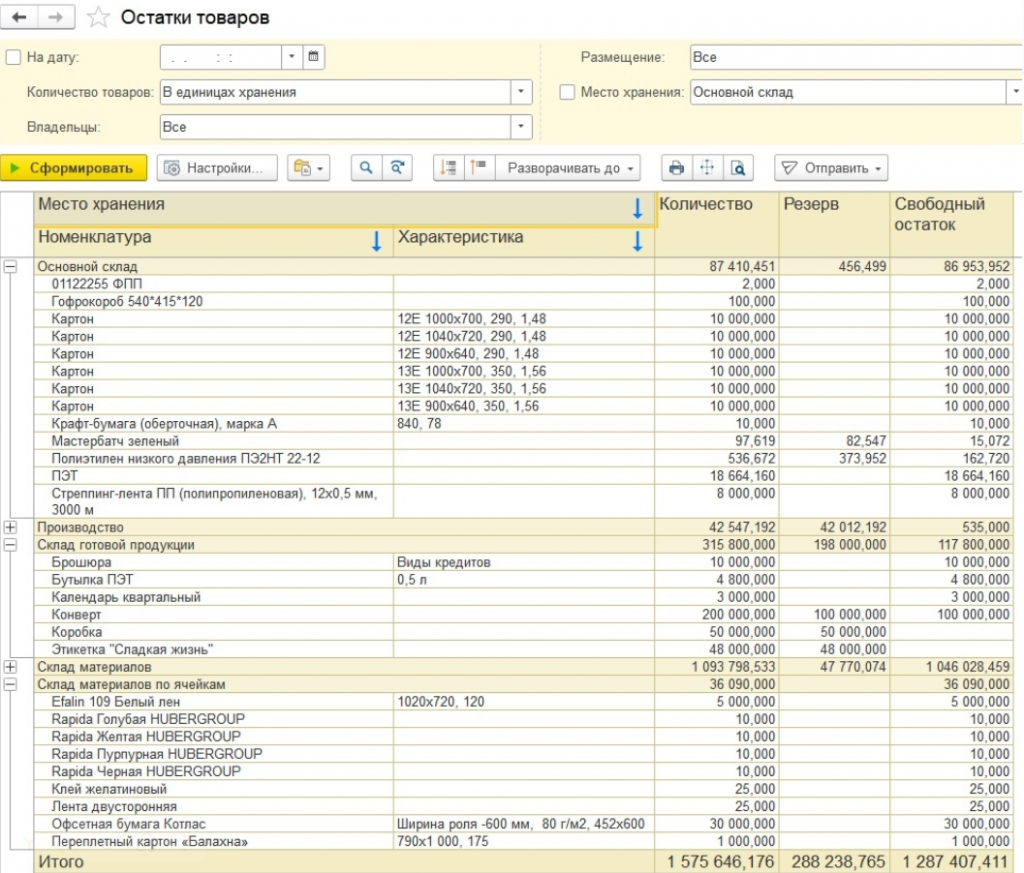Click the Find next icon in toolbar
The image size is (1024, 873).
coord(396,168)
